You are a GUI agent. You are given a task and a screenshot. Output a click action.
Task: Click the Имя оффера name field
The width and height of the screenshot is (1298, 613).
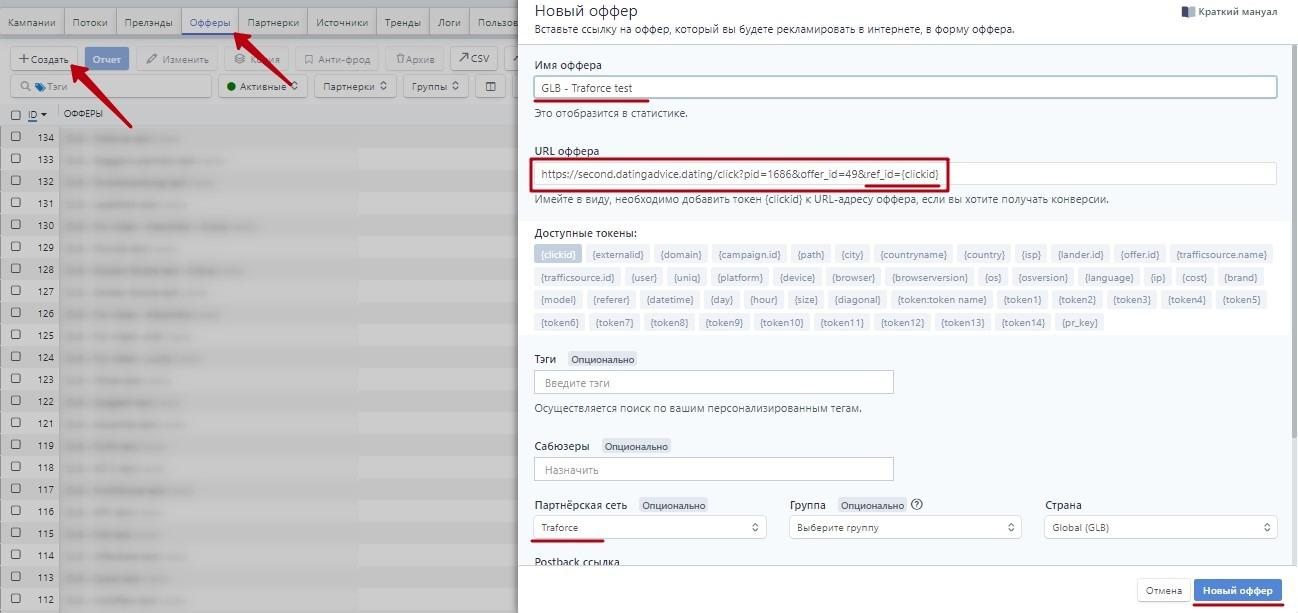point(905,87)
